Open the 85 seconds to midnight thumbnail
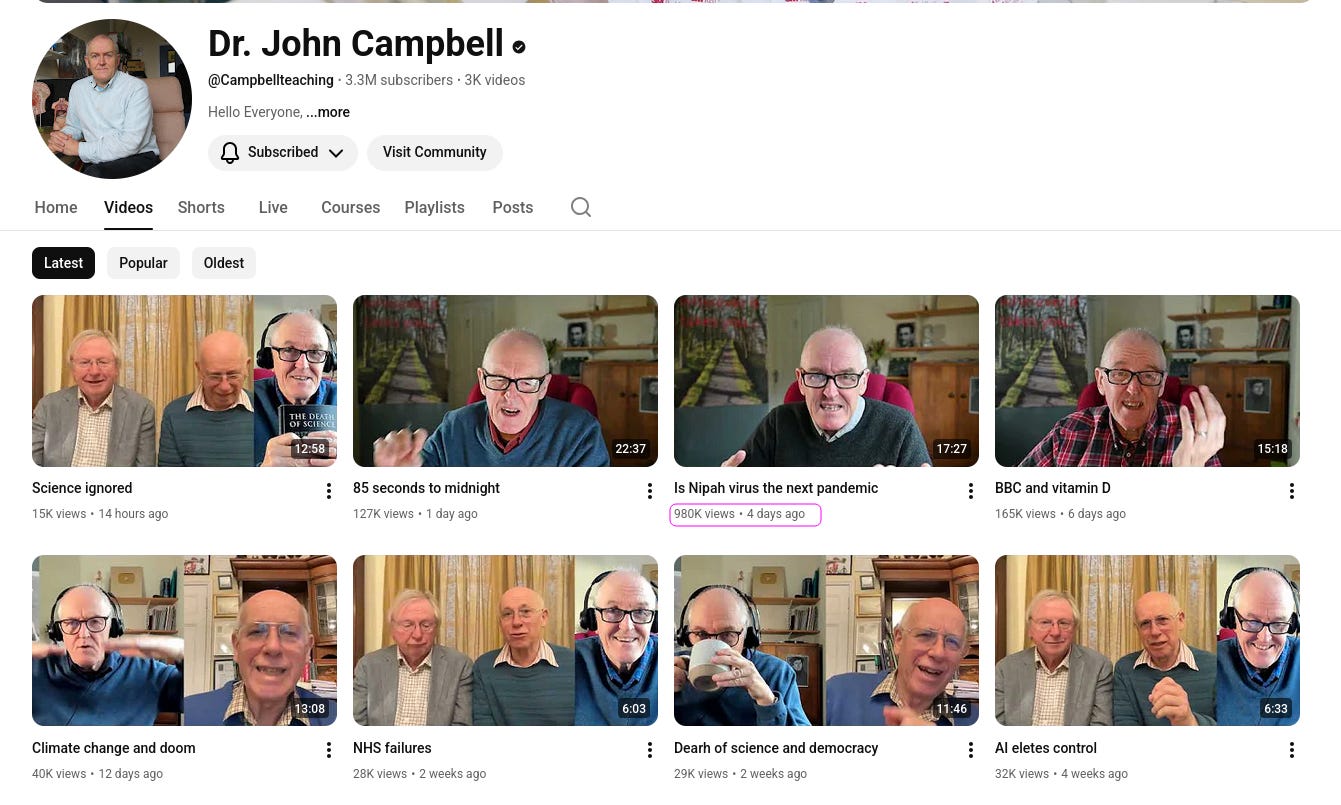This screenshot has width=1341, height=805. tap(505, 381)
